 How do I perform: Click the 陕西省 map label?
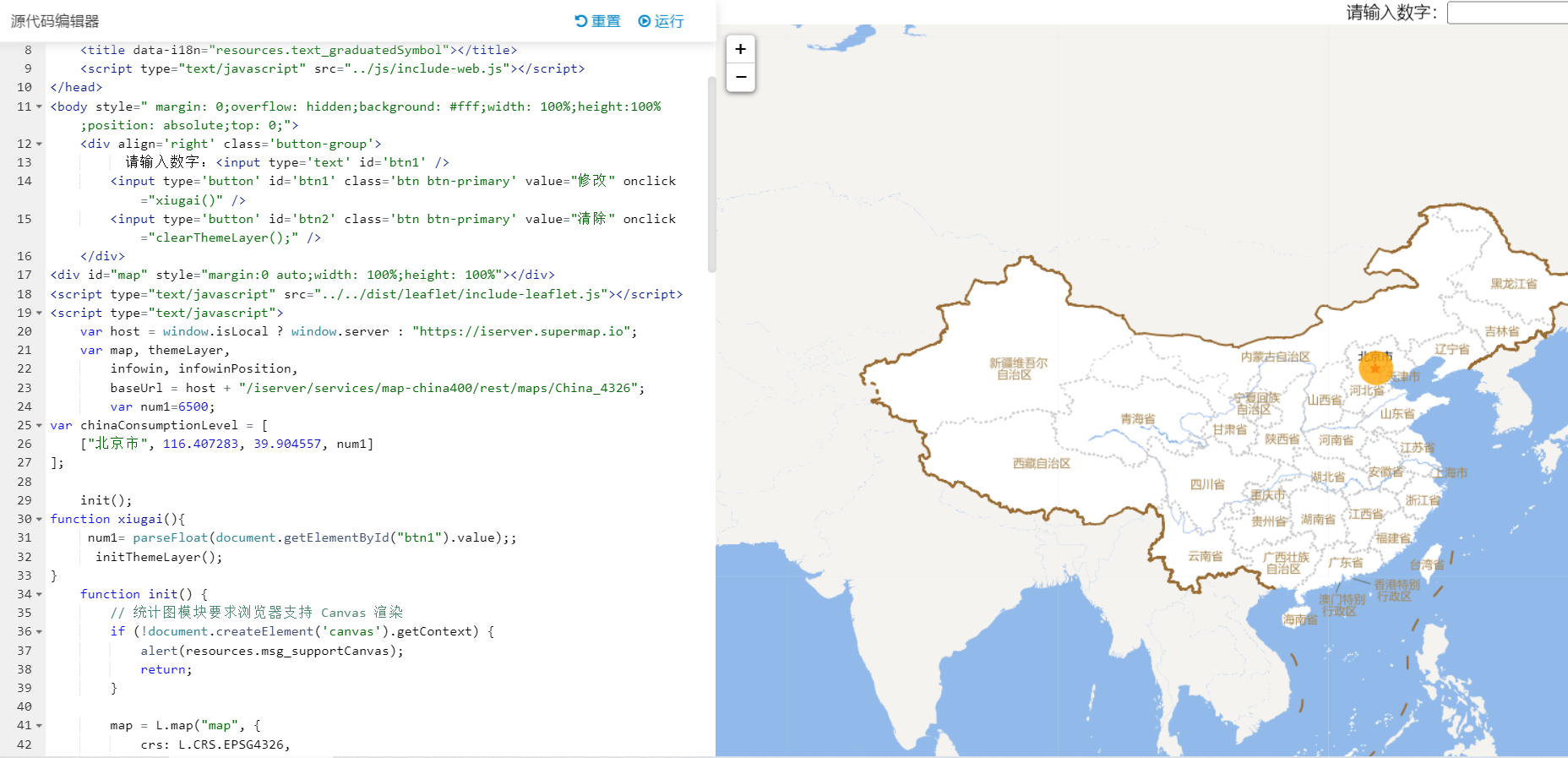(x=1282, y=439)
